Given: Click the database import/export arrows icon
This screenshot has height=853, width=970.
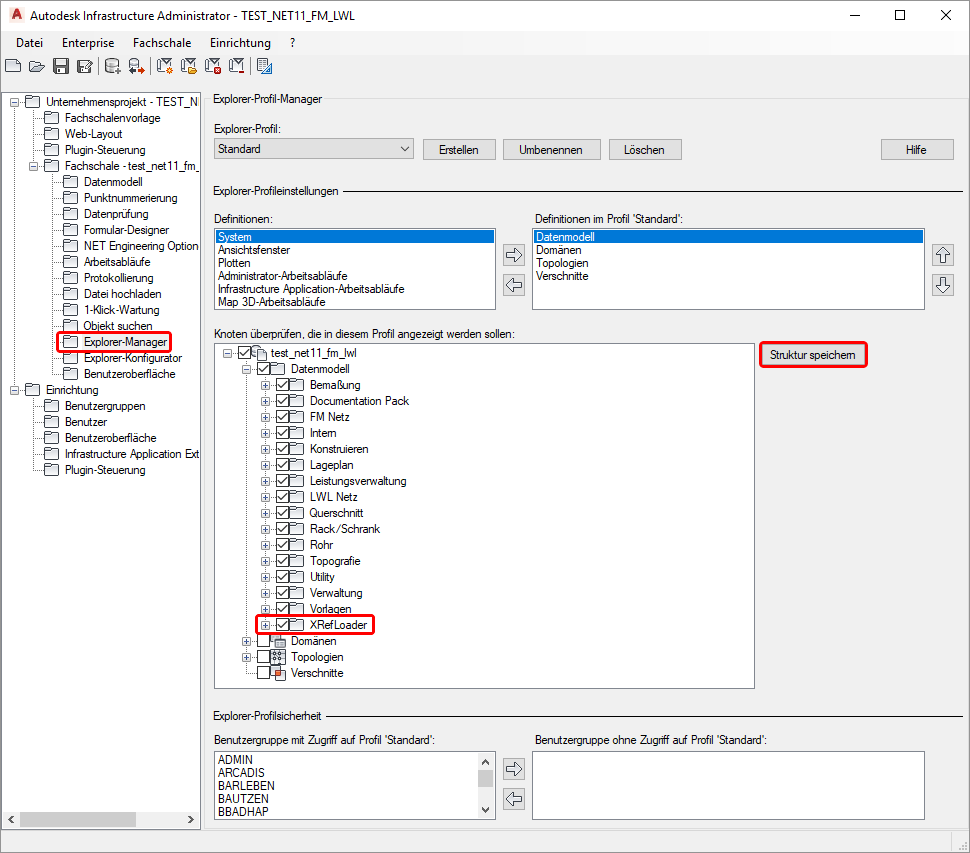Looking at the screenshot, I should tap(136, 66).
